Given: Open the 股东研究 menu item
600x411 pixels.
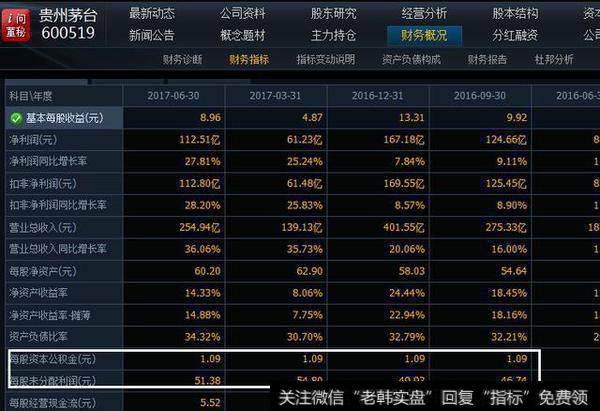Looking at the screenshot, I should click(333, 14).
